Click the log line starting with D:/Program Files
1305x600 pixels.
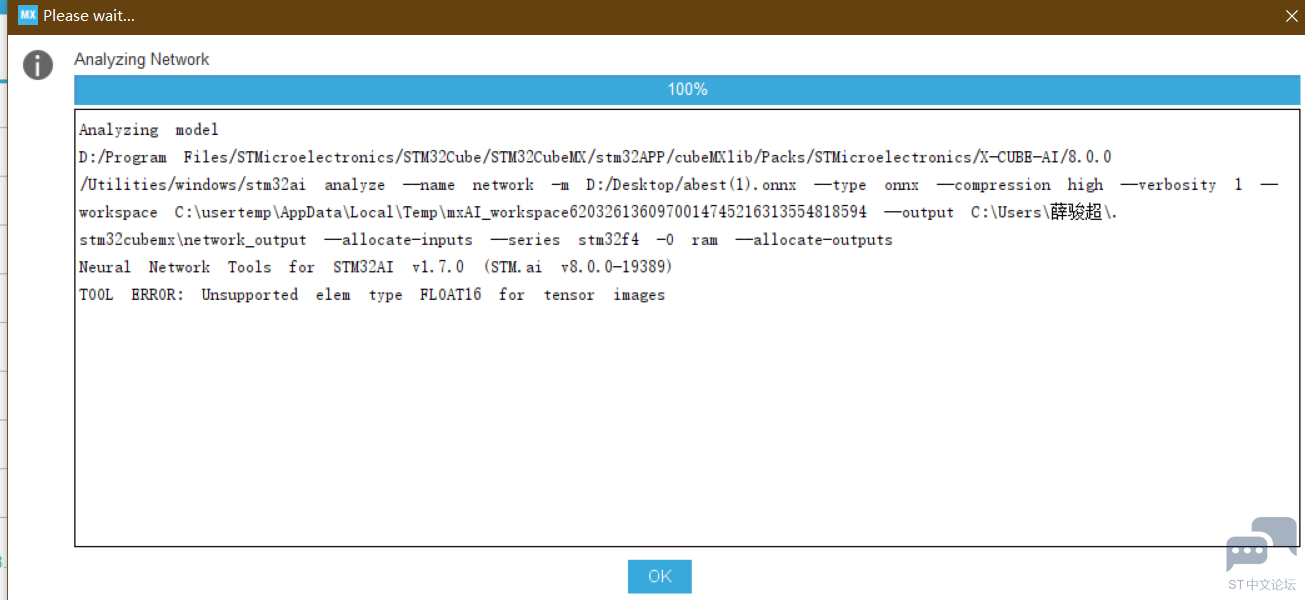pos(595,157)
